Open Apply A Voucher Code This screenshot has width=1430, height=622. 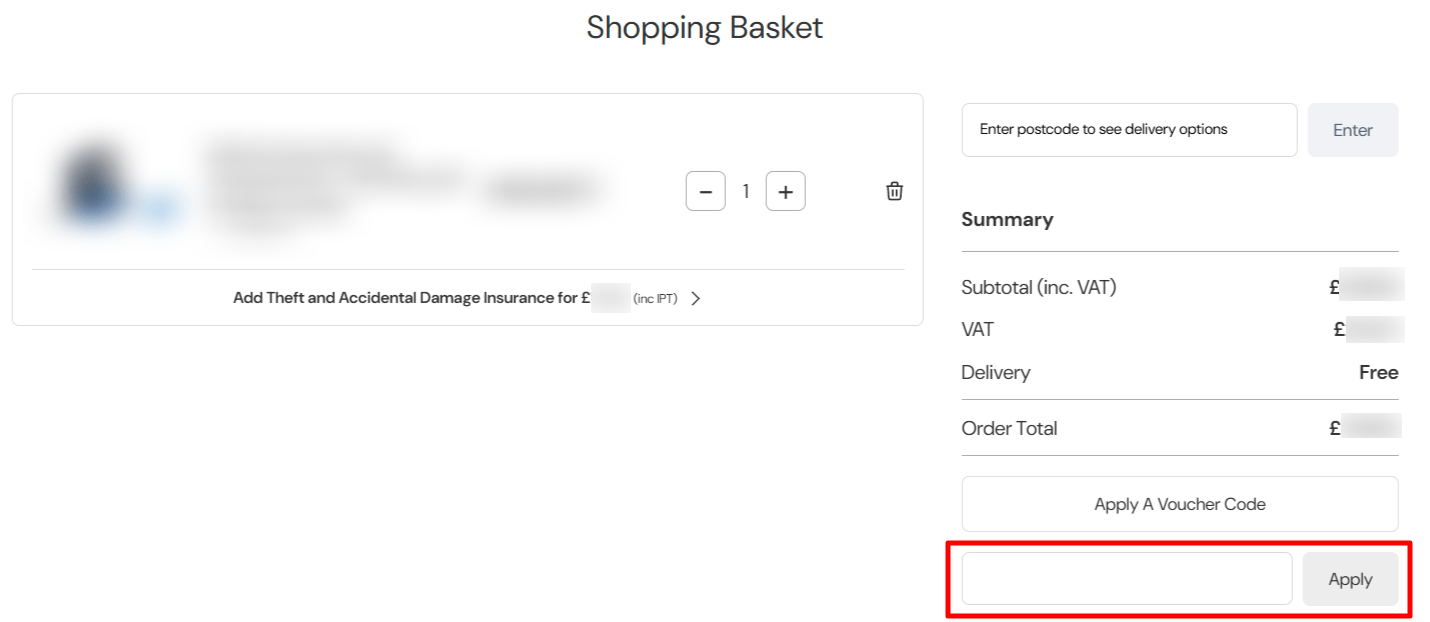point(1180,504)
